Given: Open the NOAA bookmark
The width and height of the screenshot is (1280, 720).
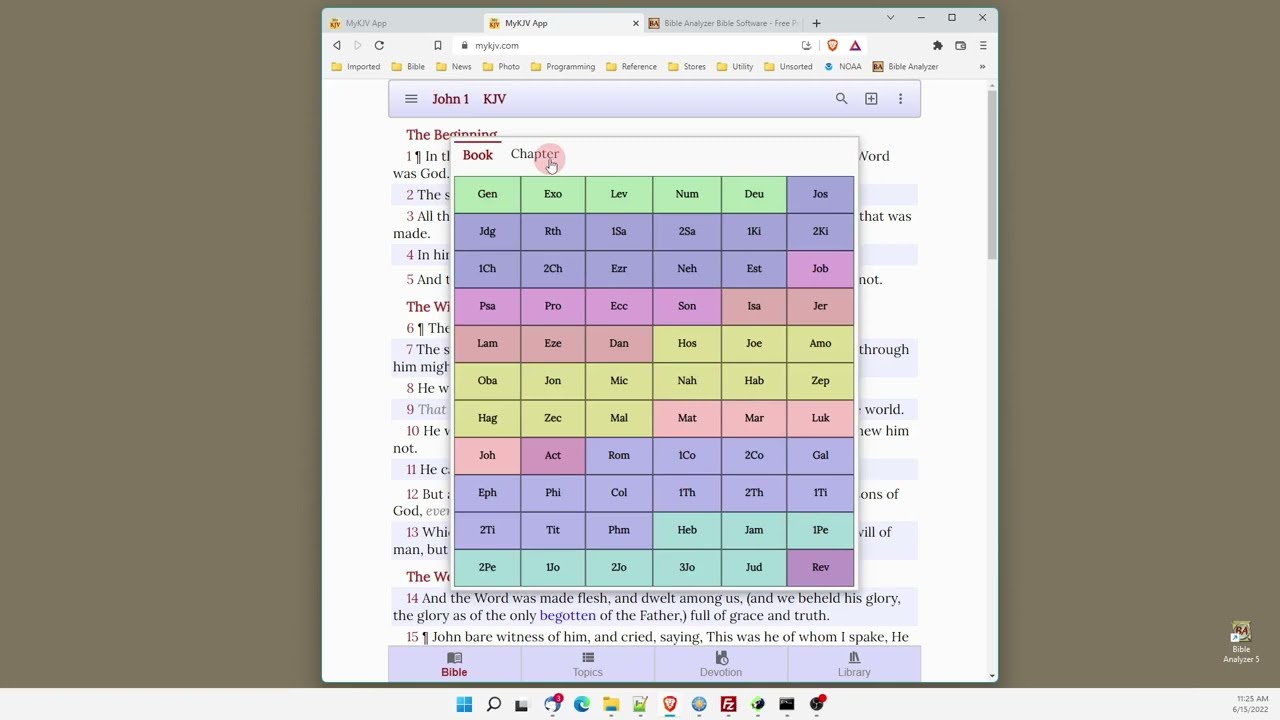Looking at the screenshot, I should 842,67.
